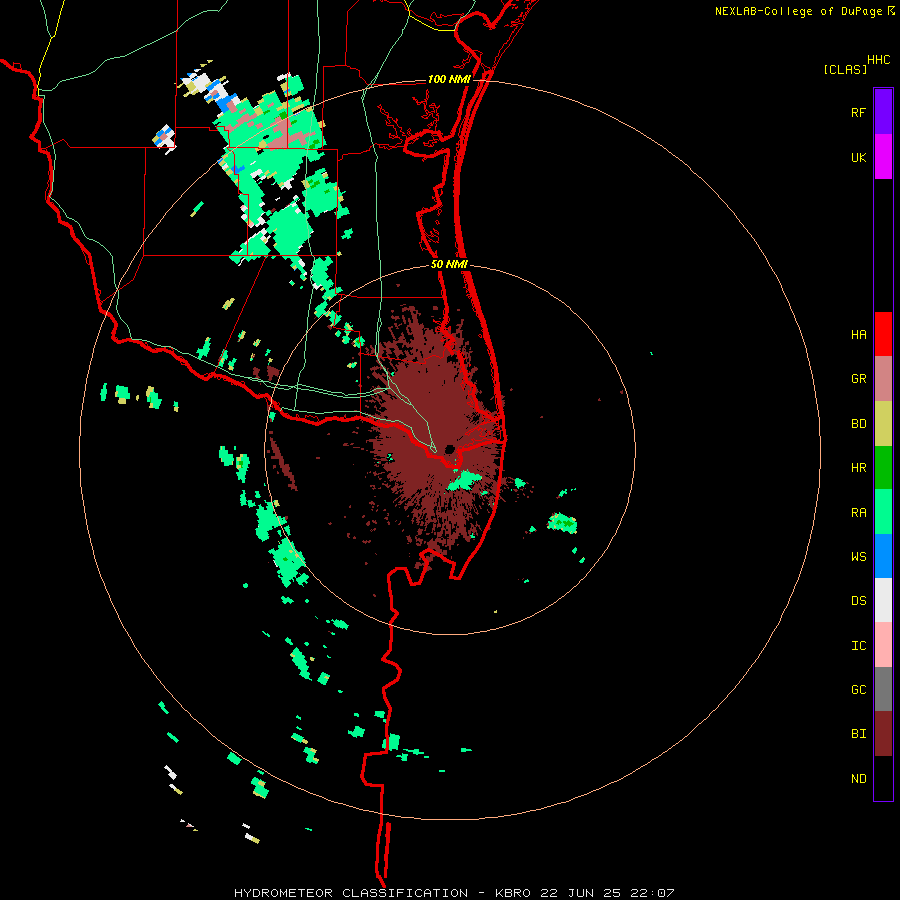This screenshot has height=900, width=900.
Task: Select the GR pink-brown legend swatch
Action: click(x=883, y=379)
